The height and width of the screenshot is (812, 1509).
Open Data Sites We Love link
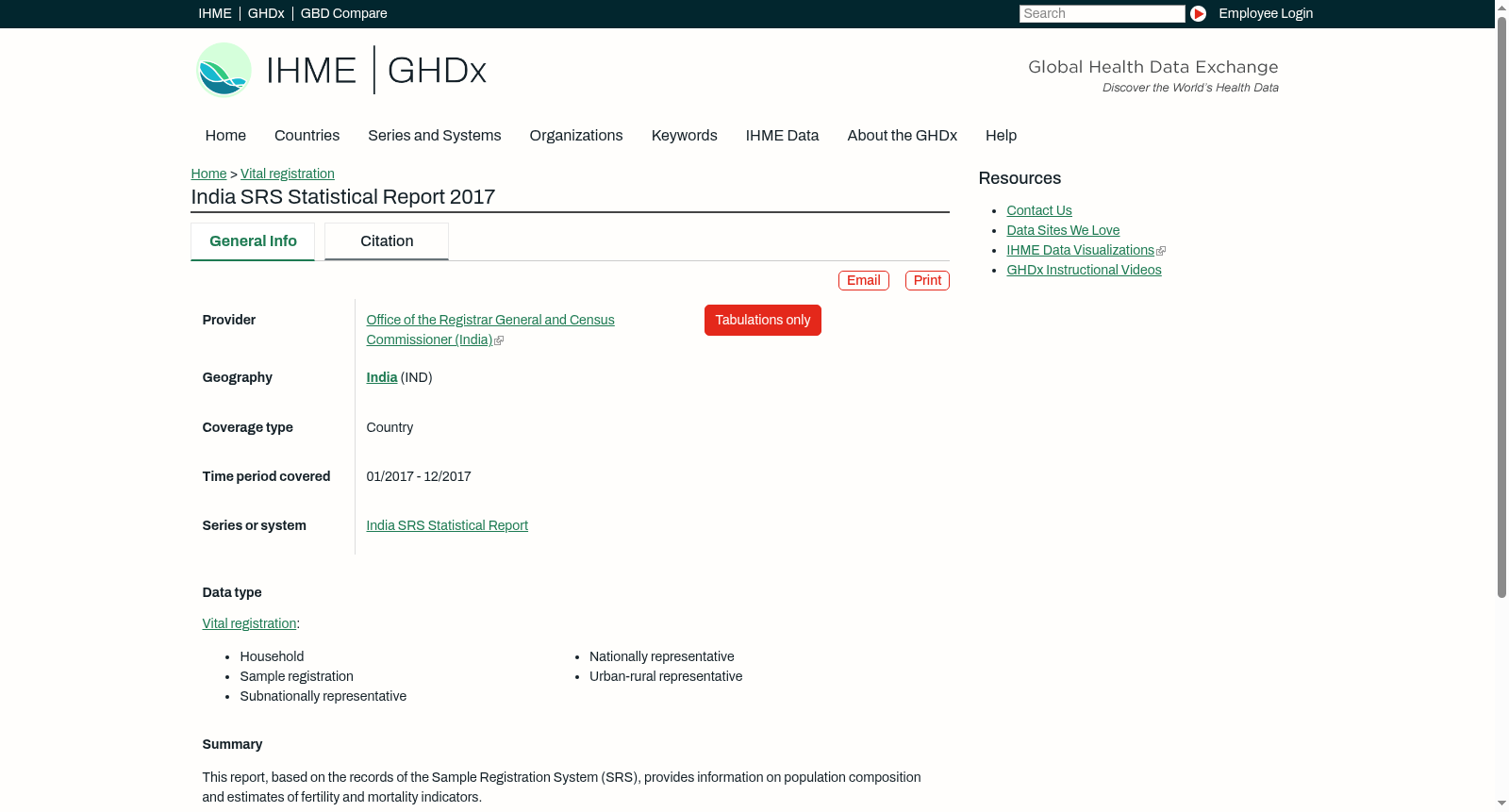point(1063,230)
